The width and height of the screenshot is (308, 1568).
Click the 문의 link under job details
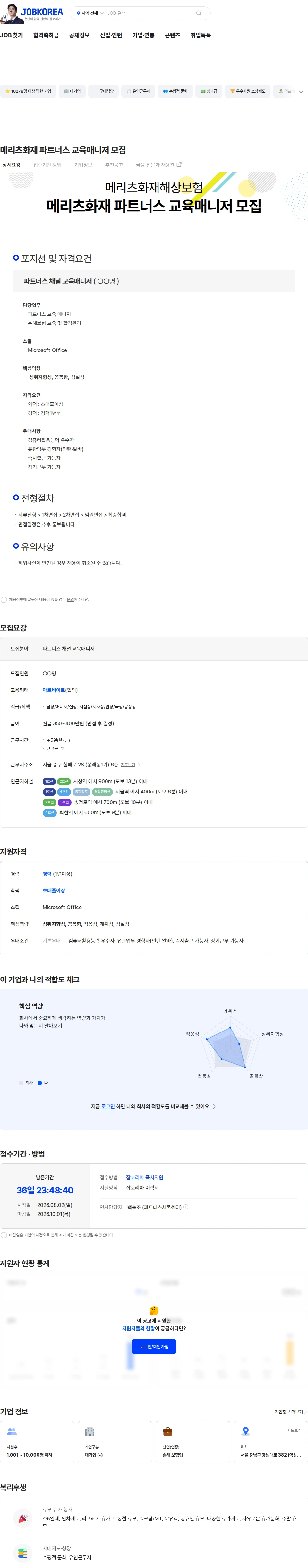(x=71, y=599)
